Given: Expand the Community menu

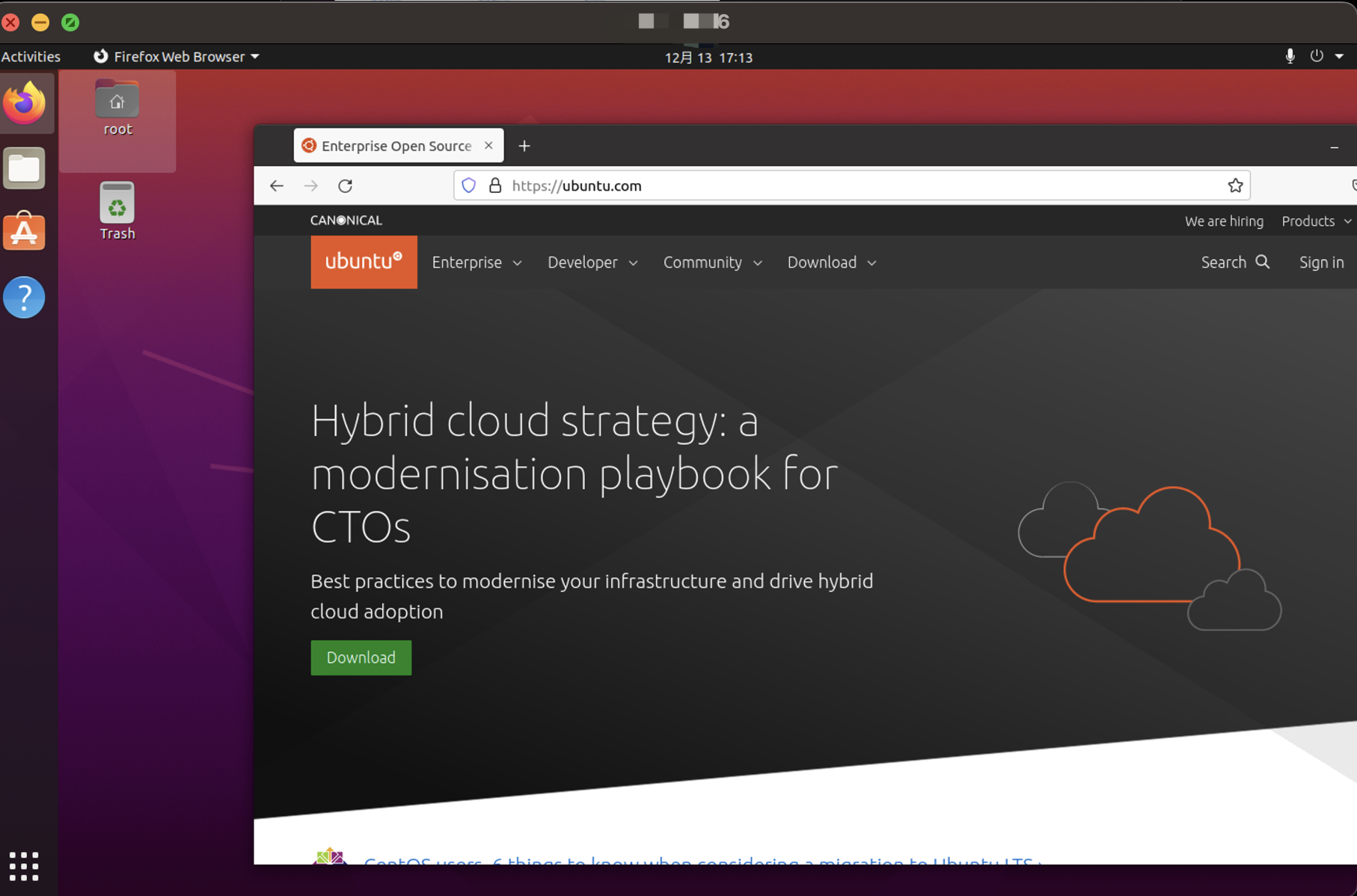Looking at the screenshot, I should pyautogui.click(x=712, y=263).
